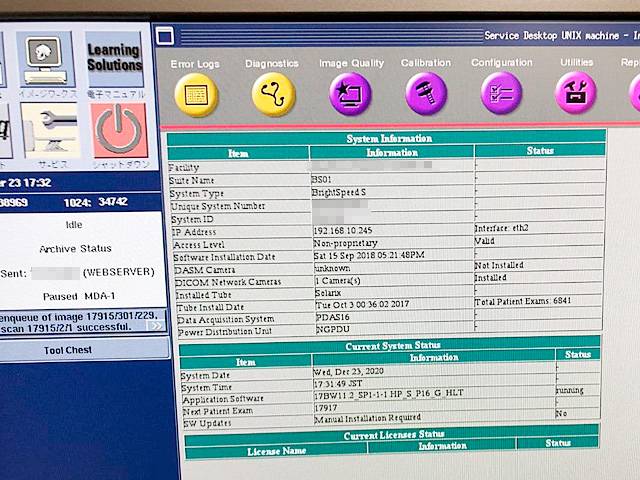Screen dimensions: 640x480
Task: Click the IP address 192.168.10.245
Action: click(x=343, y=231)
